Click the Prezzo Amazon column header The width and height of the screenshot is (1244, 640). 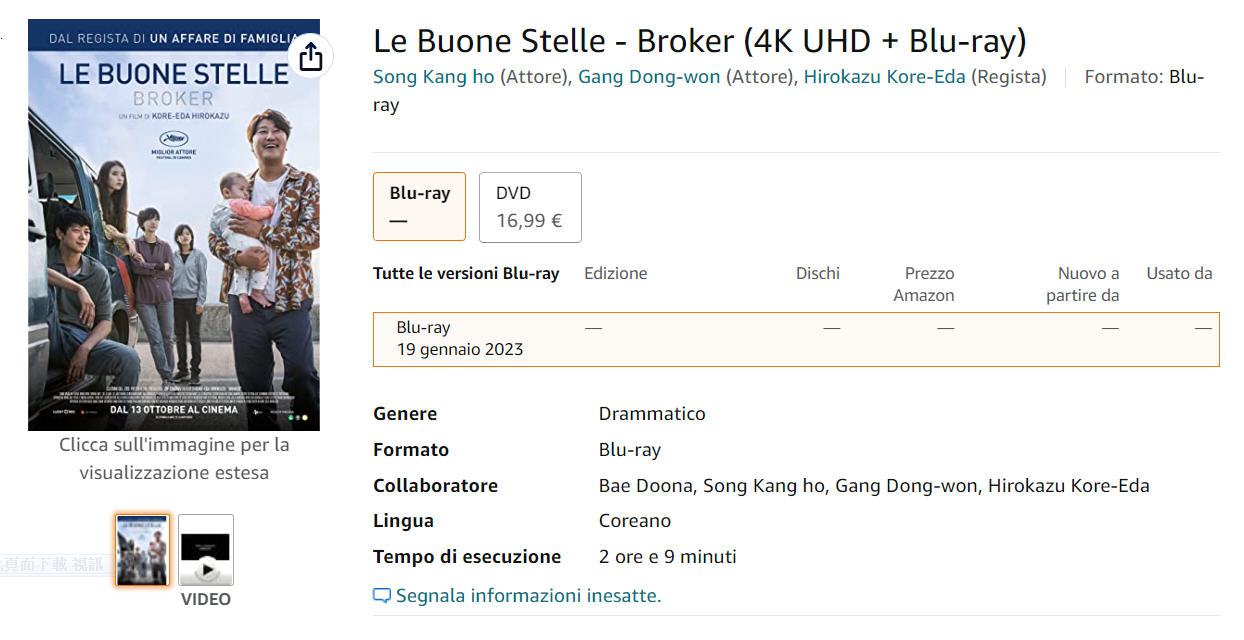[x=924, y=284]
